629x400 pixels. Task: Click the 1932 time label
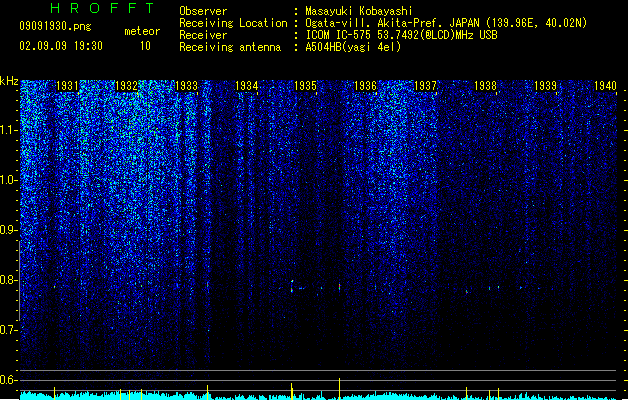pos(127,86)
